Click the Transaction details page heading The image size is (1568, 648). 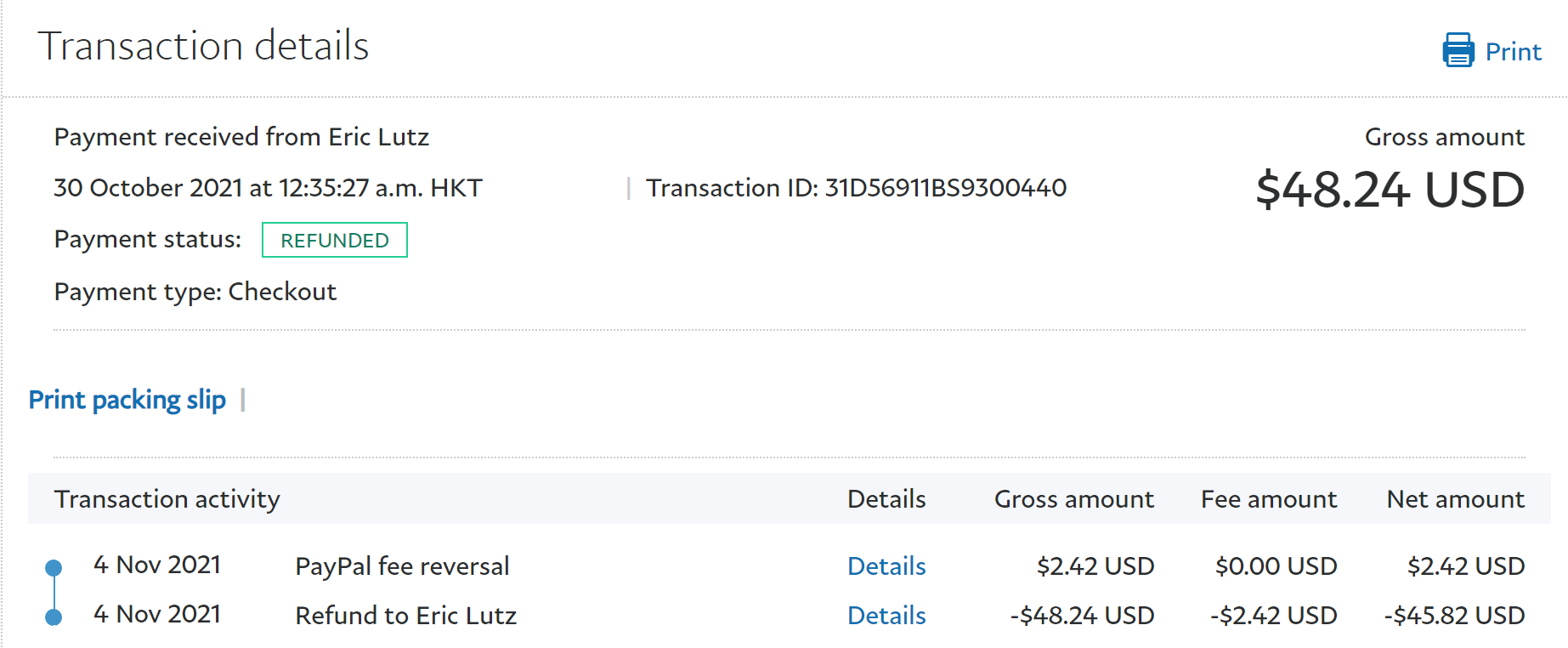click(203, 46)
